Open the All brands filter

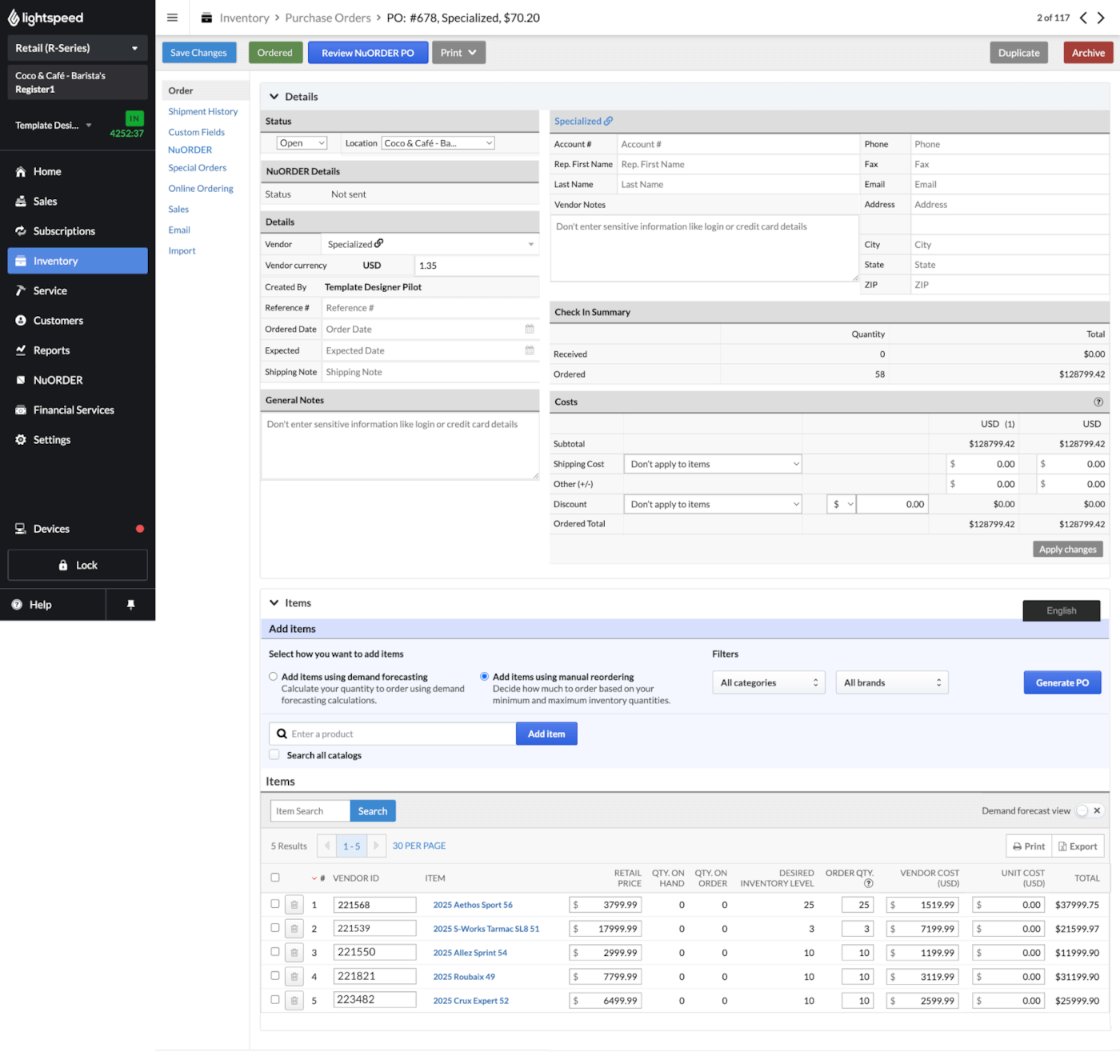click(892, 682)
